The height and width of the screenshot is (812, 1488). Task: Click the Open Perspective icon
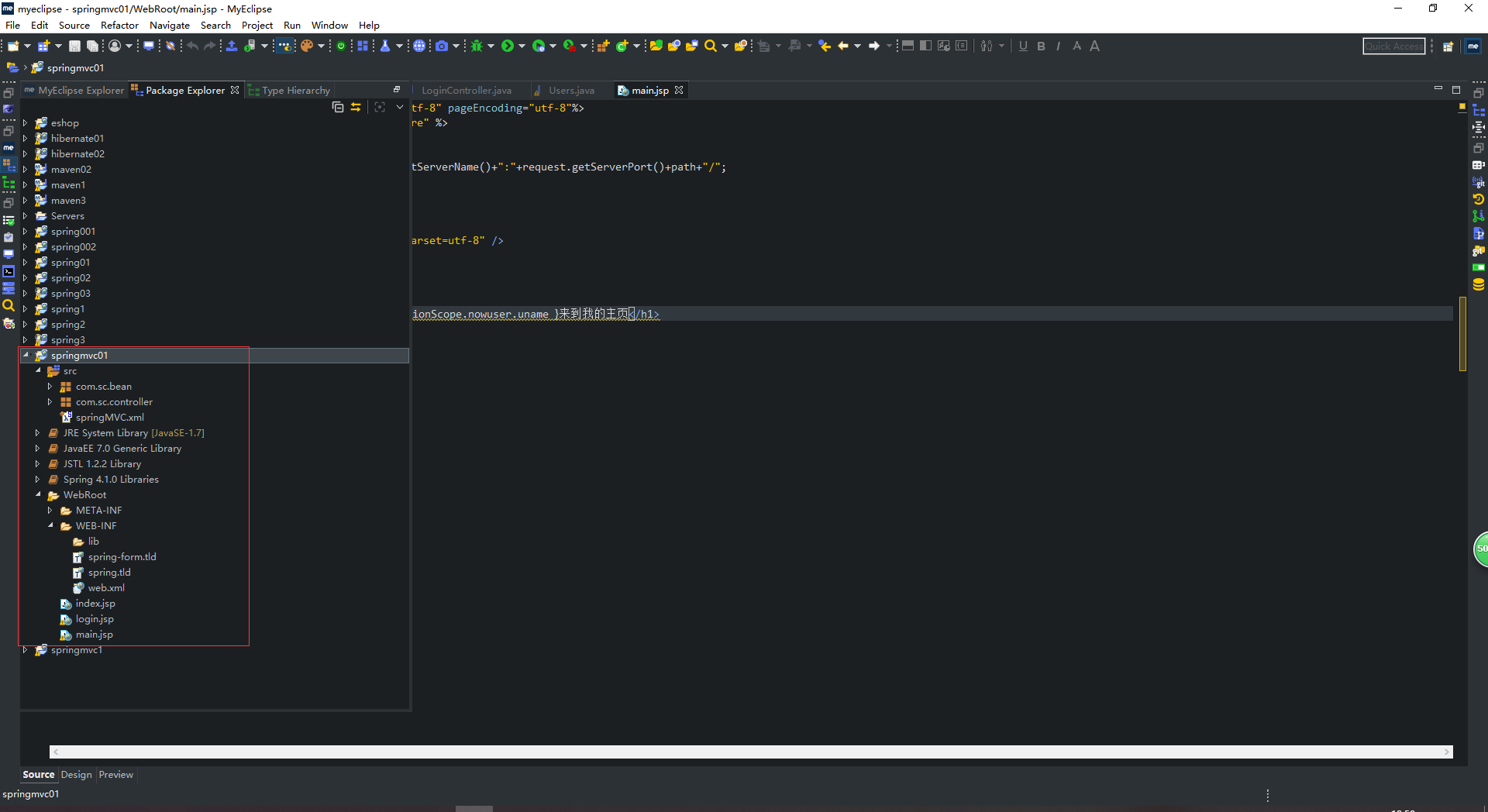click(x=1448, y=46)
